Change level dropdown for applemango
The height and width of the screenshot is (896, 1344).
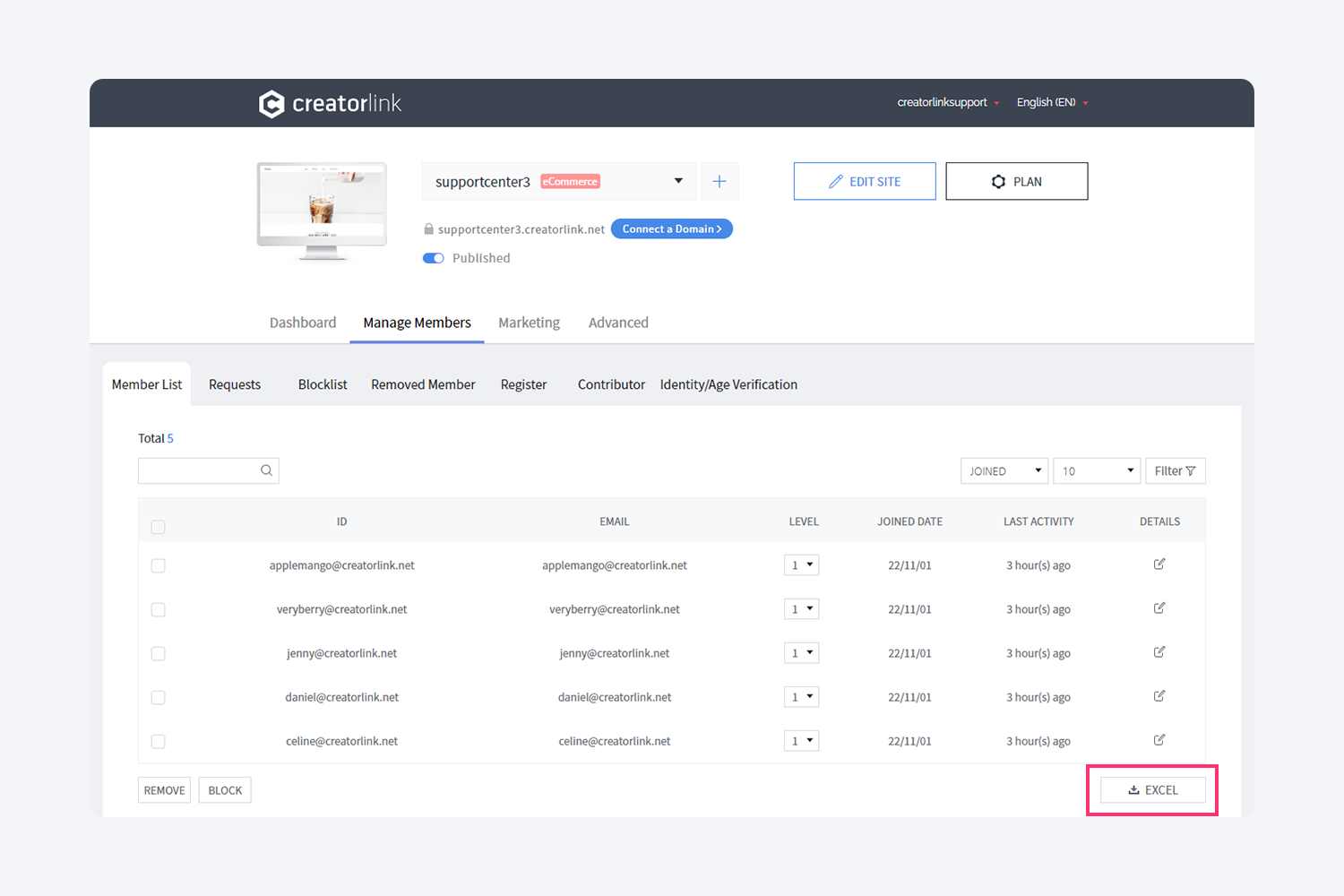(801, 565)
